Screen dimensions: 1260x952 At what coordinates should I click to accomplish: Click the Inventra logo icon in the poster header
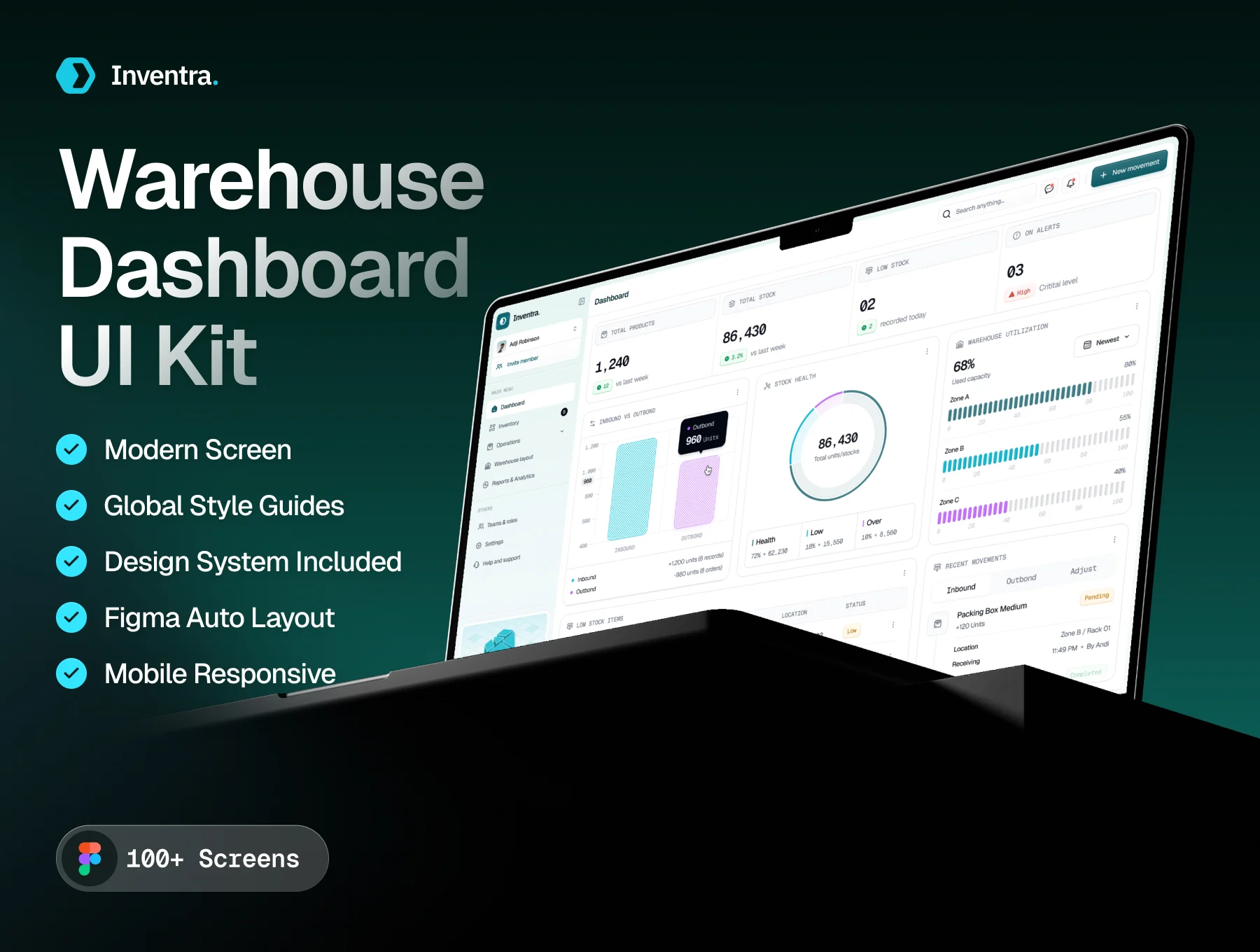click(x=76, y=76)
